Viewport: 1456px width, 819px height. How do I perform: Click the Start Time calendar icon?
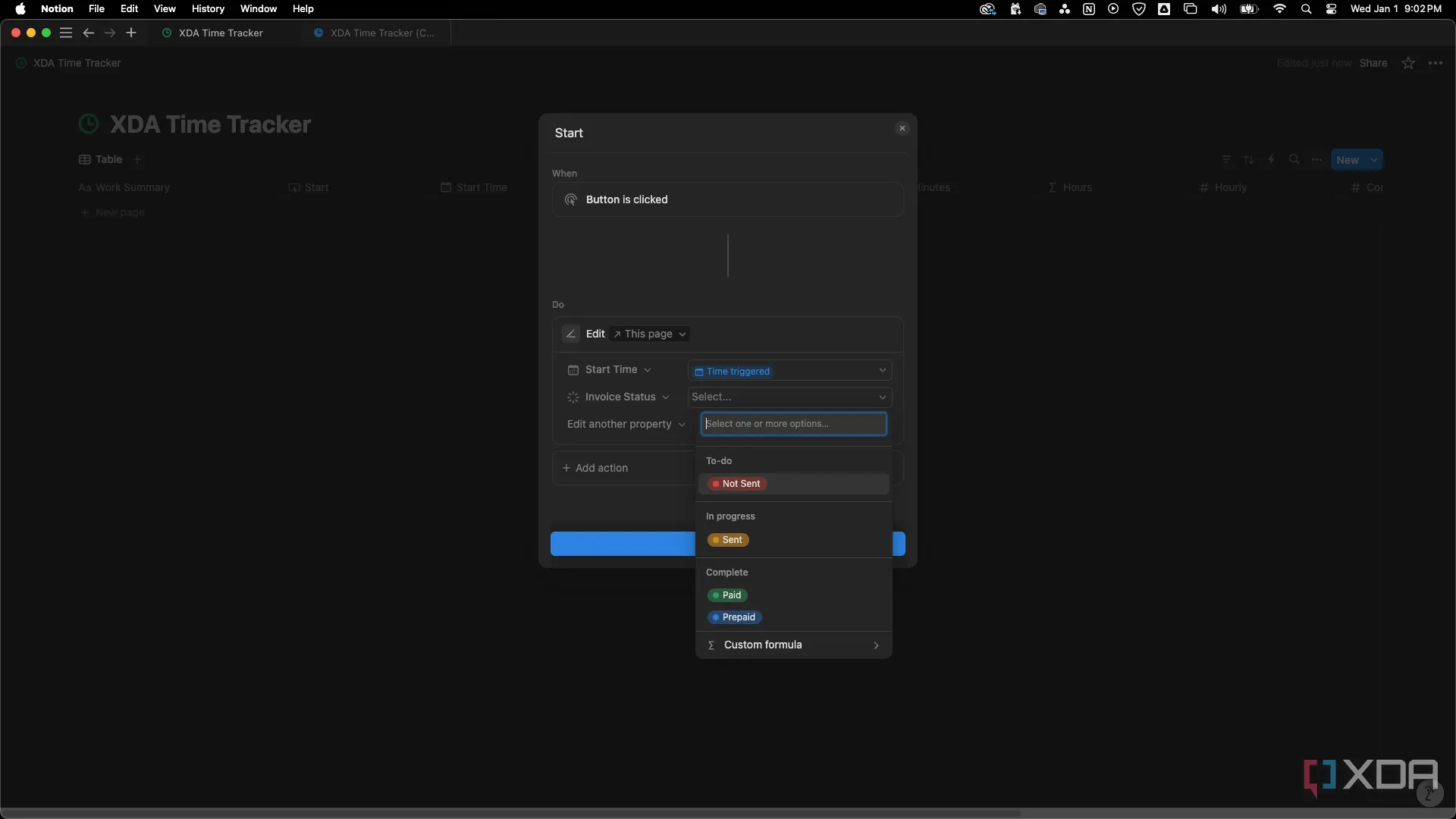coord(573,370)
